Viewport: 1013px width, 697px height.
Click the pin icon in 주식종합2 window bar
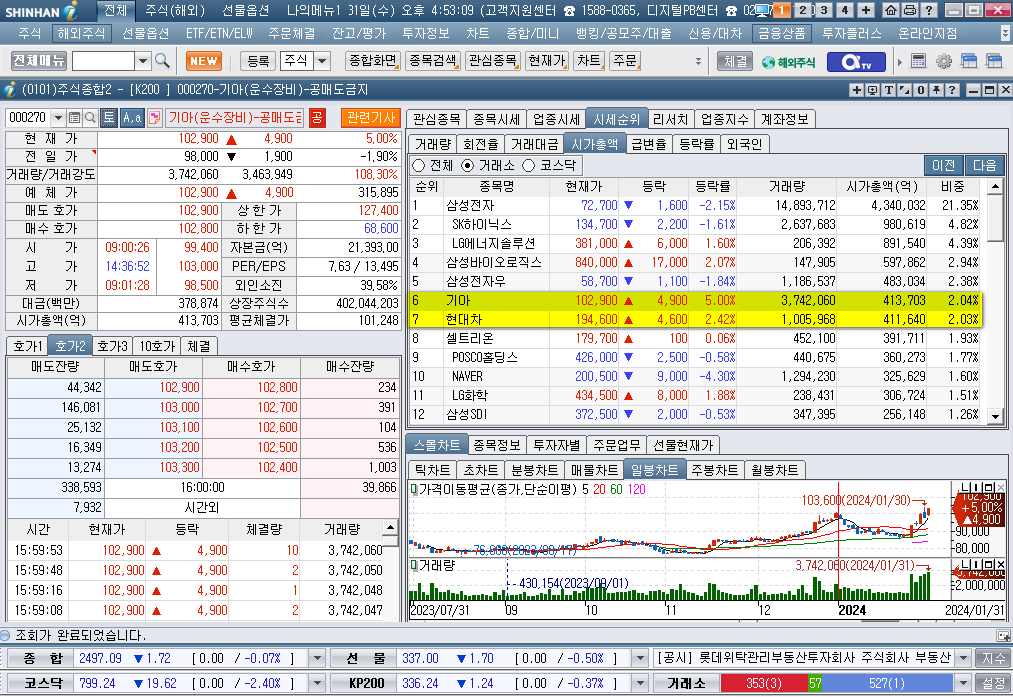[x=937, y=90]
